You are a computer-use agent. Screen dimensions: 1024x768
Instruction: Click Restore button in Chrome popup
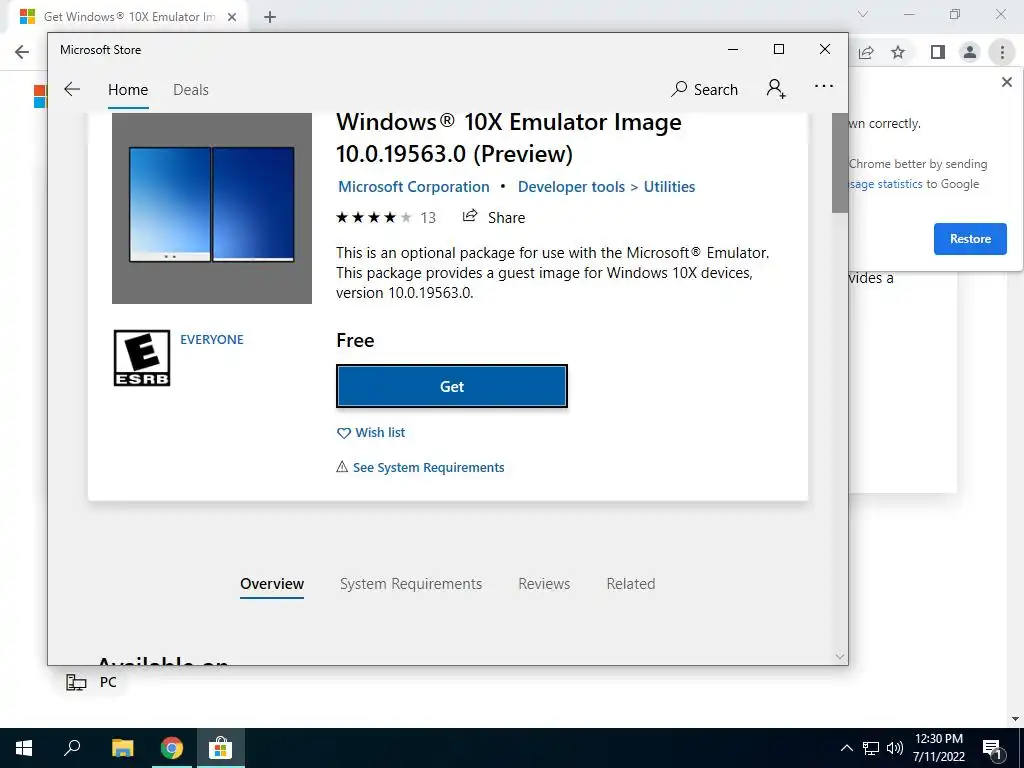click(970, 239)
